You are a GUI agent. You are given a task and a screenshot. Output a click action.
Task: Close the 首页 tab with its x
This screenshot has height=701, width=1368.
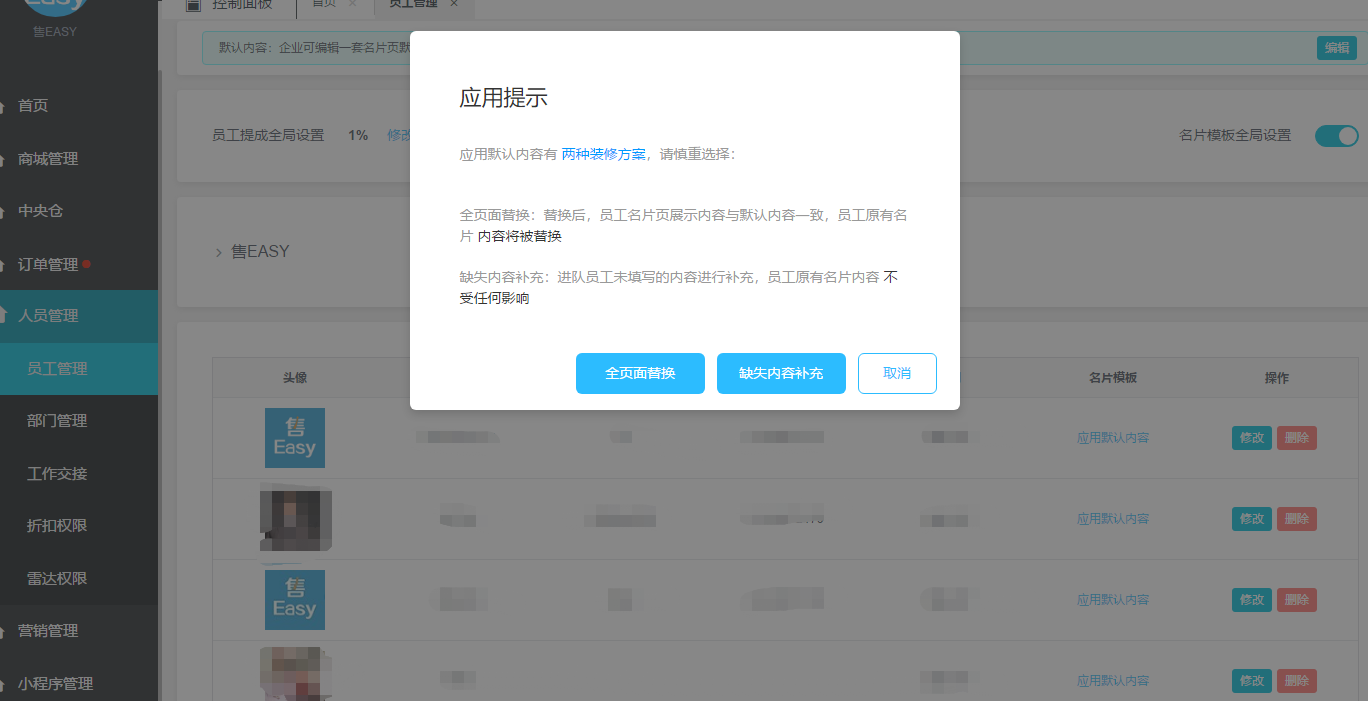[352, 4]
